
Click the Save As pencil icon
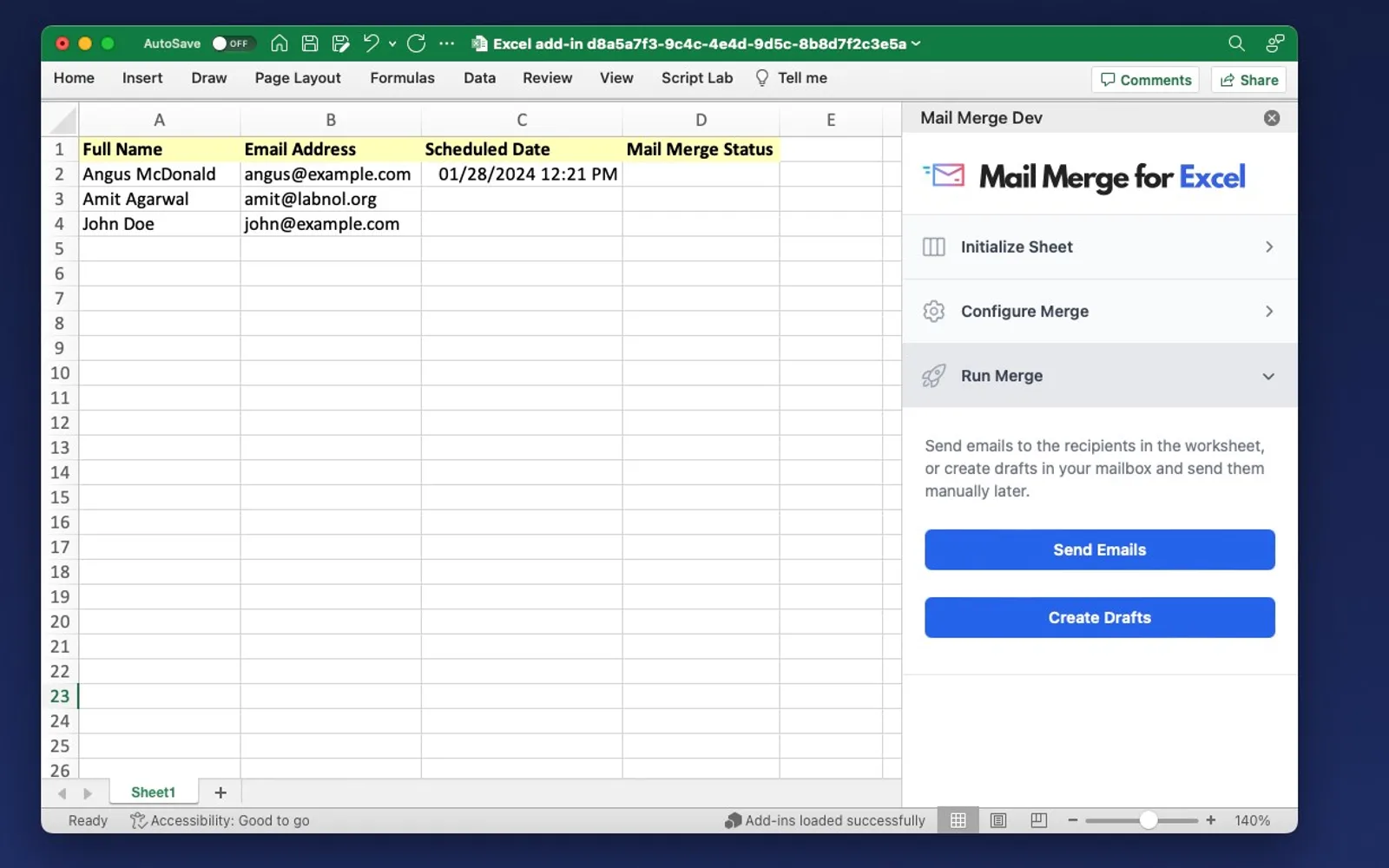point(340,43)
